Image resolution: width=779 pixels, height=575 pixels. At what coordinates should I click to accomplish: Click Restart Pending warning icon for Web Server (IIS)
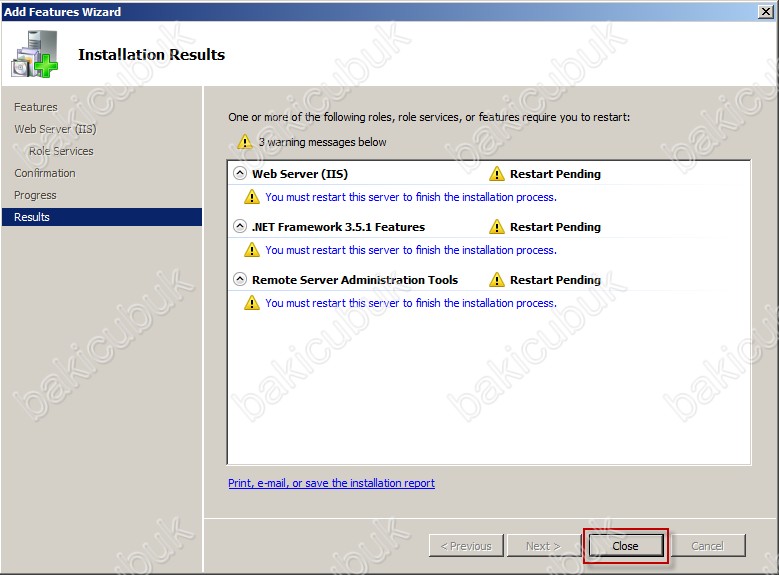pos(496,174)
